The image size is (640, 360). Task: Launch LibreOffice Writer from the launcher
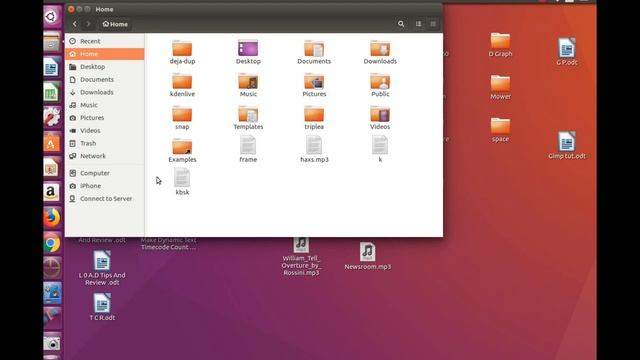click(51, 67)
